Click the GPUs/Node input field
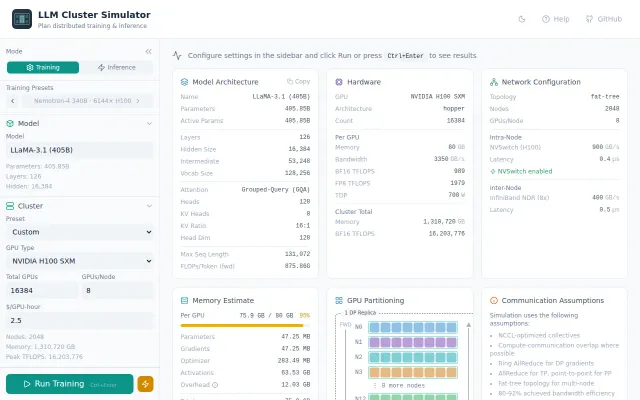 [118, 291]
